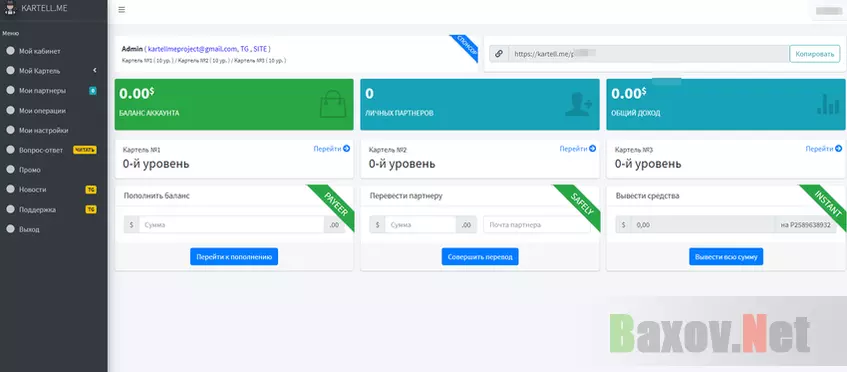
Task: Click the admin email link
Action: 192,49
